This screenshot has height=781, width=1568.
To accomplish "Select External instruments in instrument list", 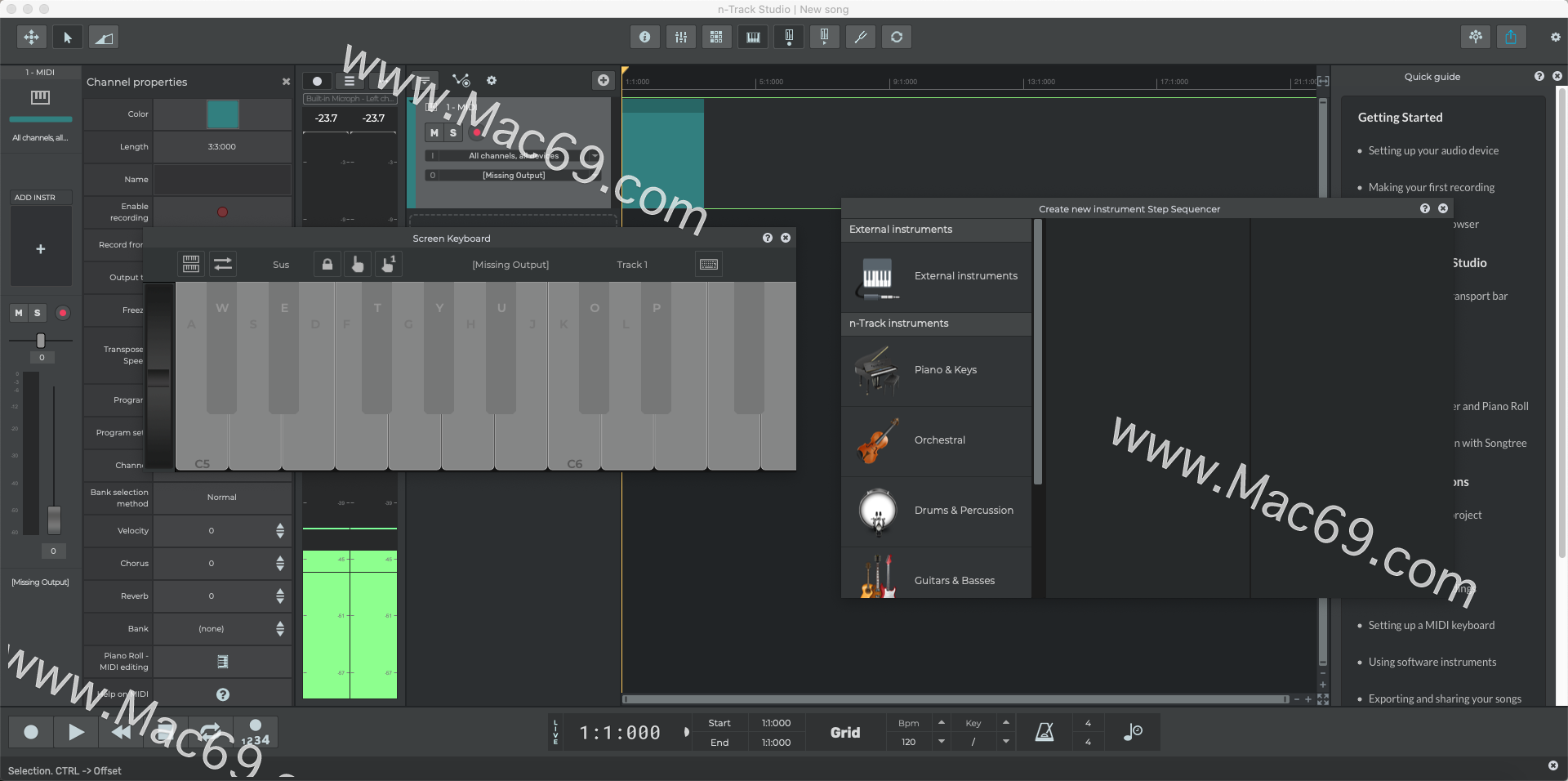I will pyautogui.click(x=937, y=276).
